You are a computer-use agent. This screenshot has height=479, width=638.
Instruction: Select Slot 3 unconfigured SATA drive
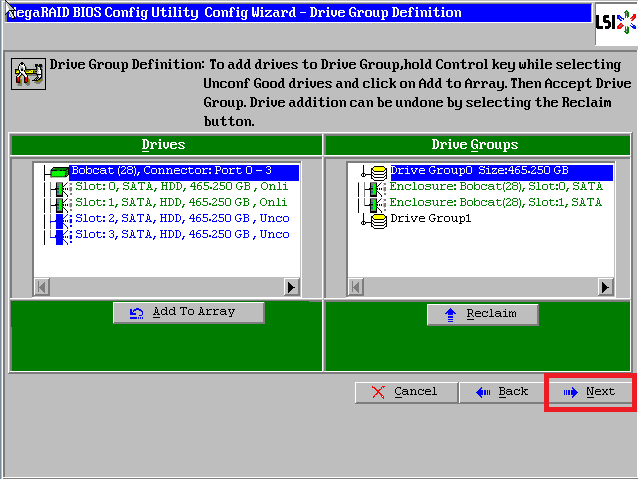pyautogui.click(x=182, y=234)
